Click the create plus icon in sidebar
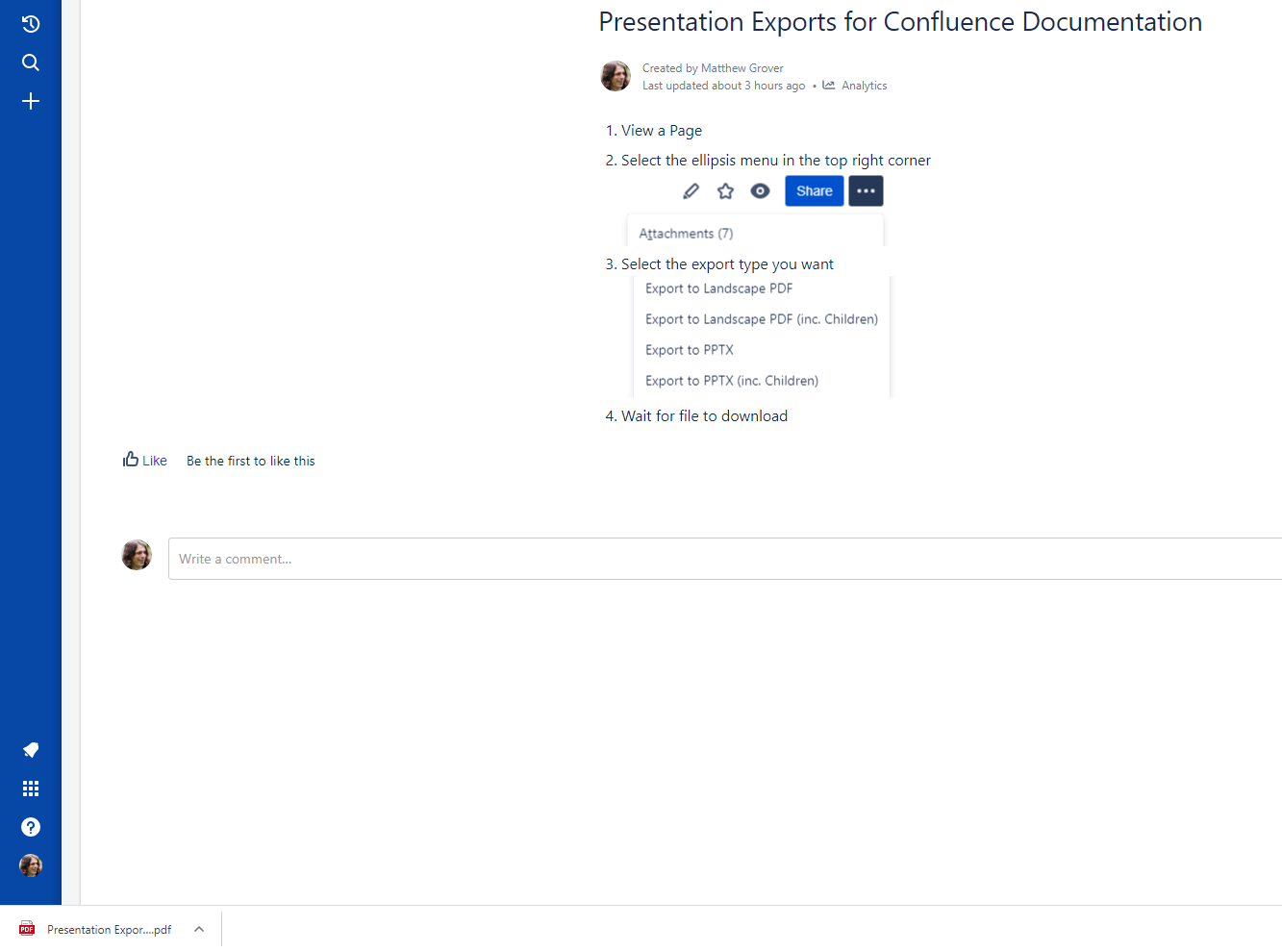 [x=31, y=101]
